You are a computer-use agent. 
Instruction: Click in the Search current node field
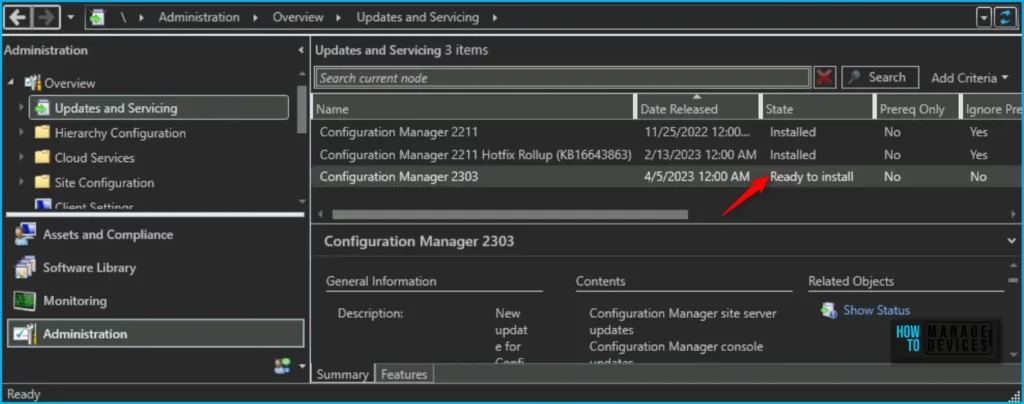[562, 78]
